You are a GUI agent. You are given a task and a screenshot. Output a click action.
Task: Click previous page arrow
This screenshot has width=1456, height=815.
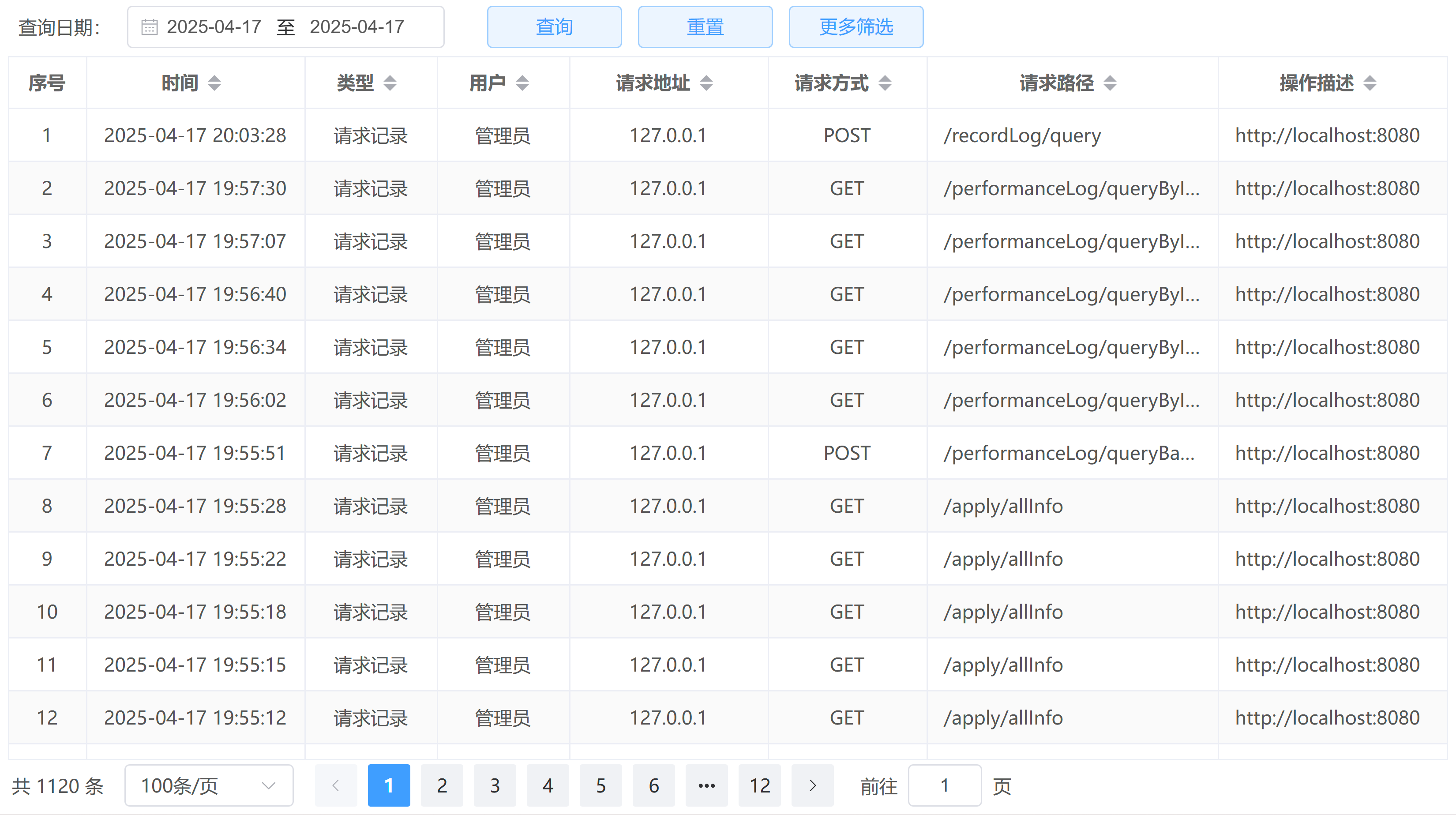336,785
